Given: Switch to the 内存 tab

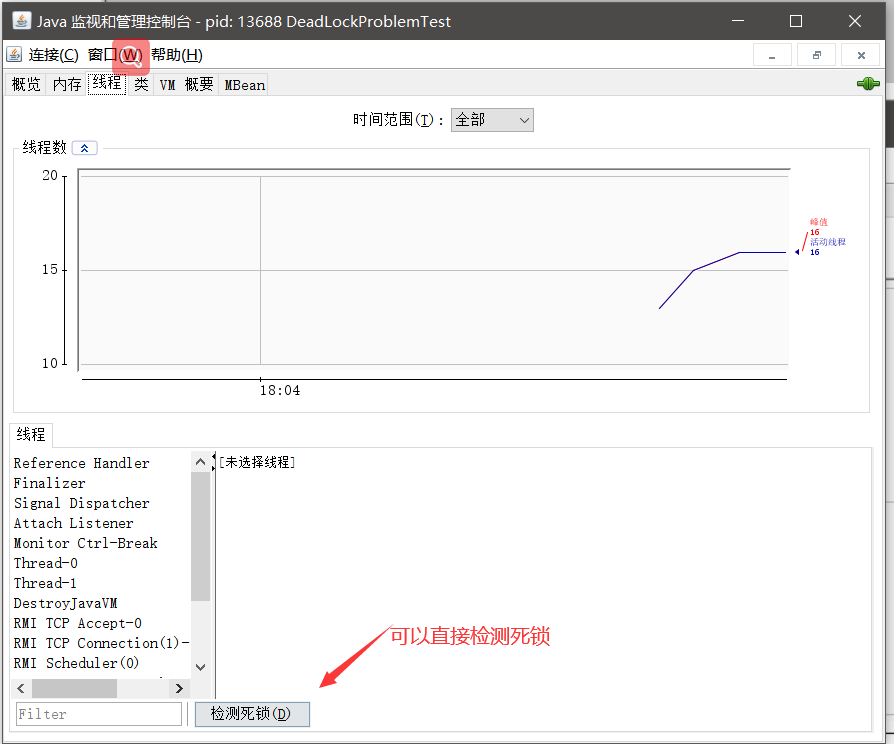Looking at the screenshot, I should click(67, 84).
